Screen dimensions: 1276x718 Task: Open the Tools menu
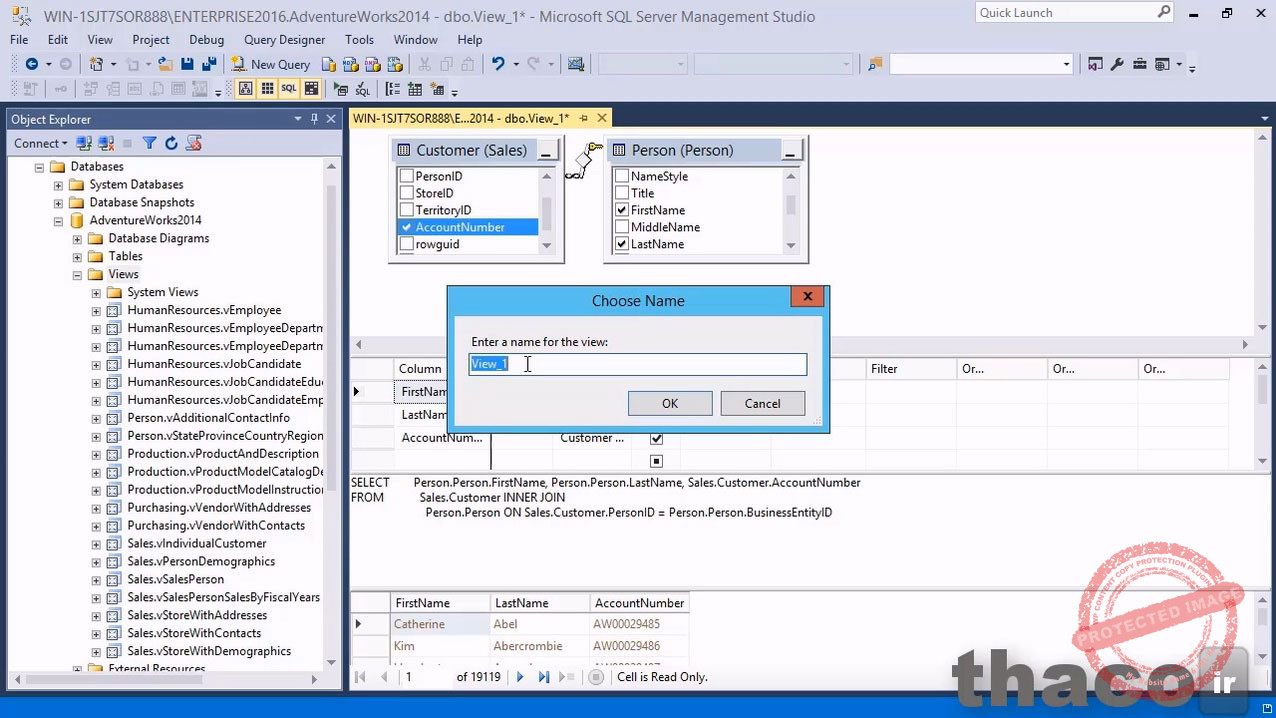pyautogui.click(x=359, y=40)
